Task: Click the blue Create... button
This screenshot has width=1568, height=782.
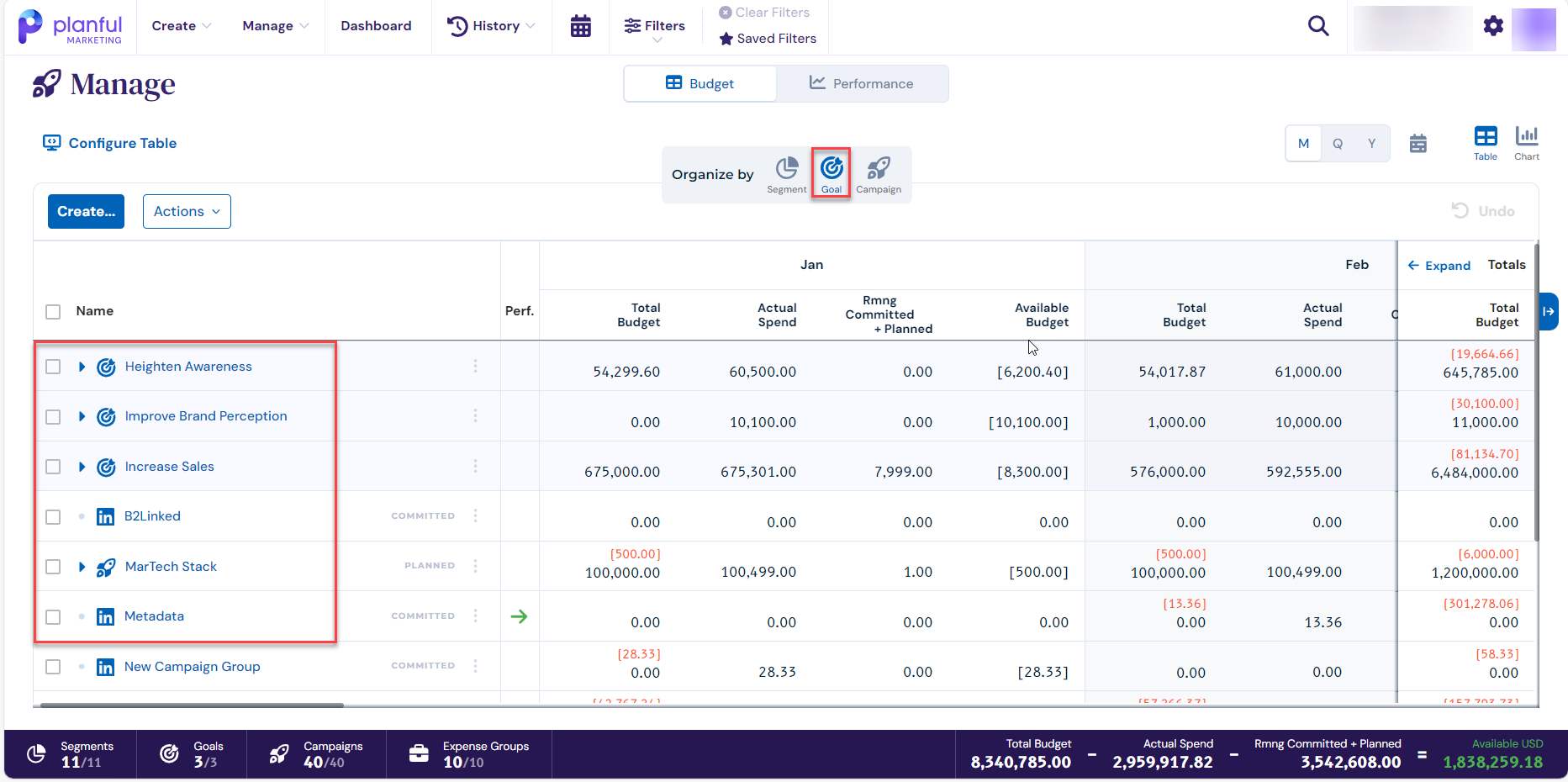Action: (86, 212)
